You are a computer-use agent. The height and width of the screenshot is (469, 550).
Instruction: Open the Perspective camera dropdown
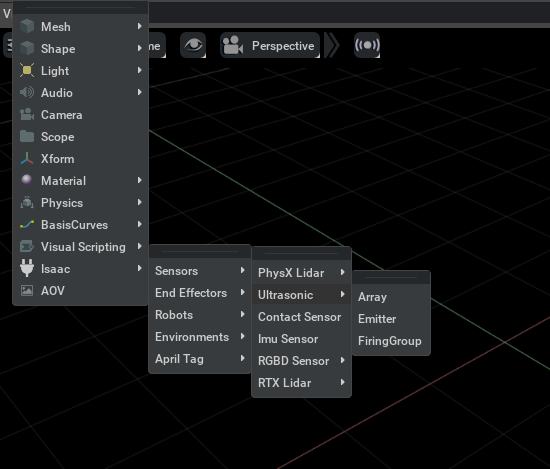[270, 45]
